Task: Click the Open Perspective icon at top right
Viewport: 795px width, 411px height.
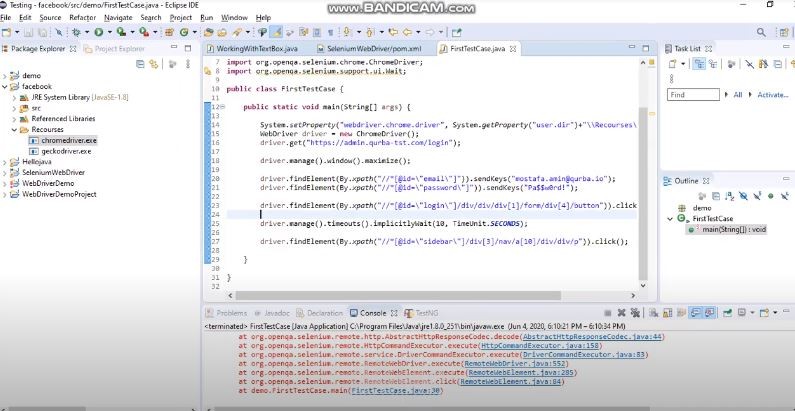Action: click(784, 32)
